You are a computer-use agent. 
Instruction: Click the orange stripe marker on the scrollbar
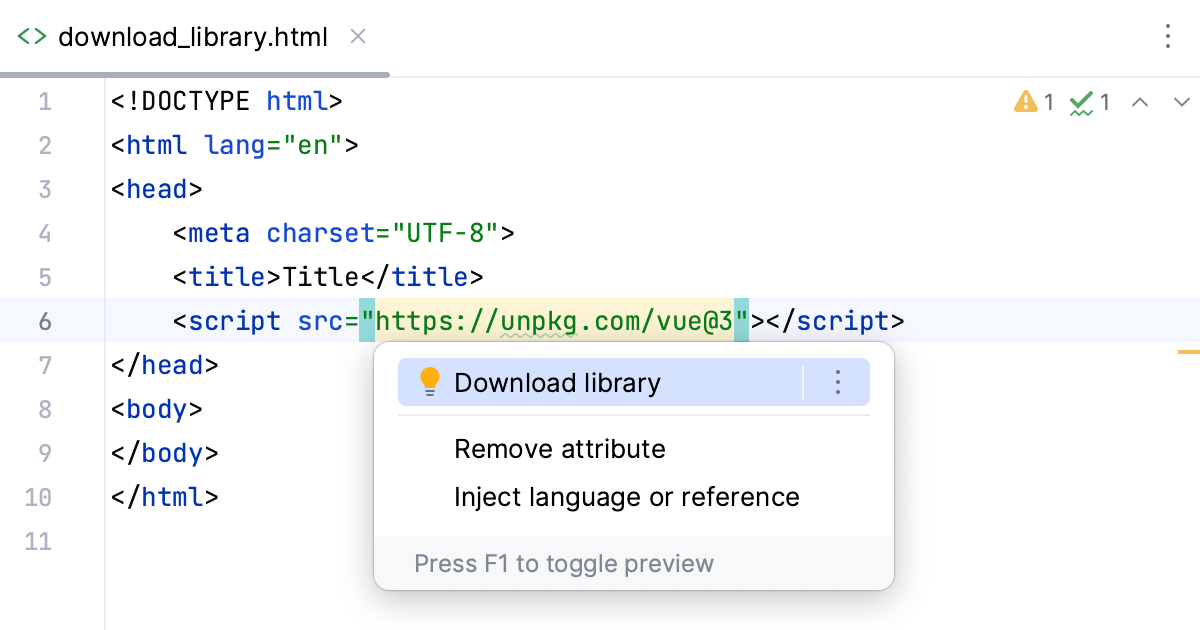pyautogui.click(x=1190, y=352)
